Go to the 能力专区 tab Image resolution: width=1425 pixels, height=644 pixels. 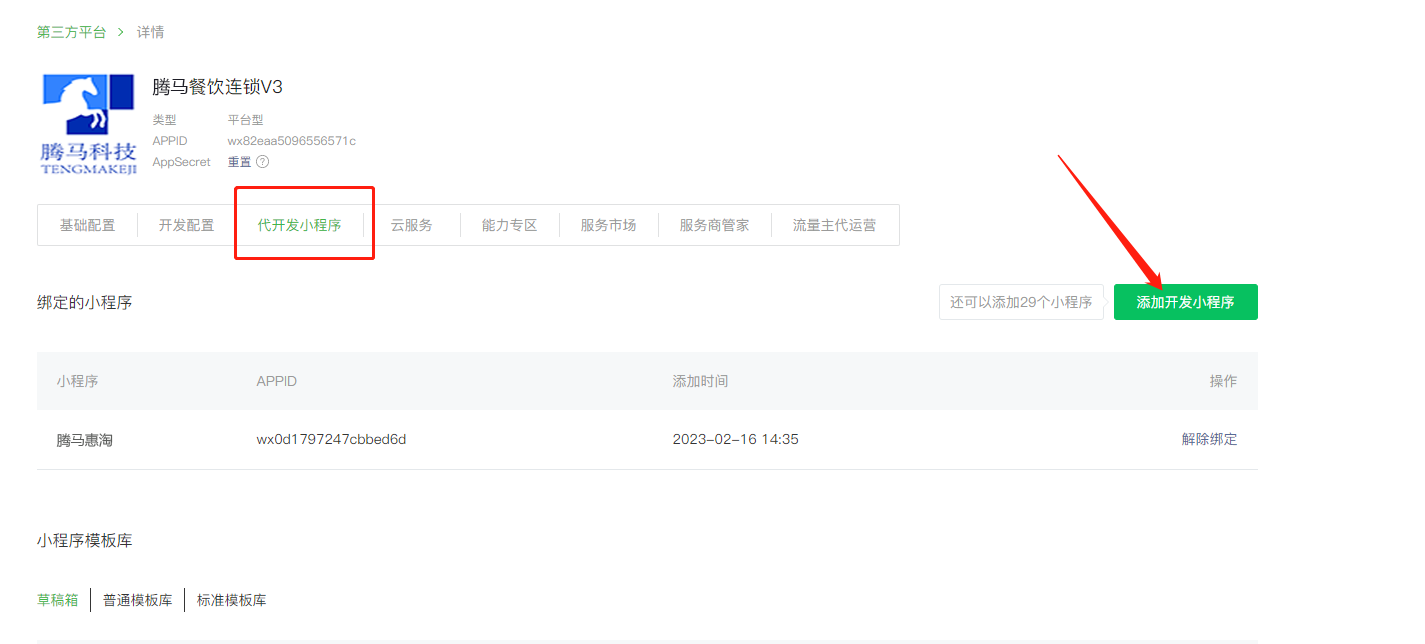point(510,225)
